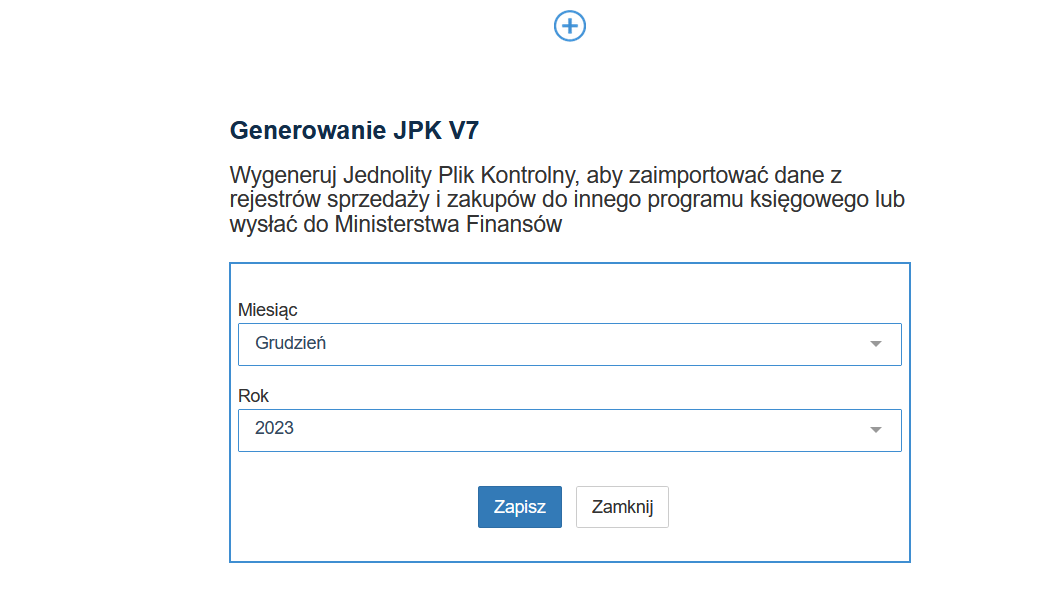Click the selected value text Grudzień
The image size is (1046, 591).
click(291, 344)
